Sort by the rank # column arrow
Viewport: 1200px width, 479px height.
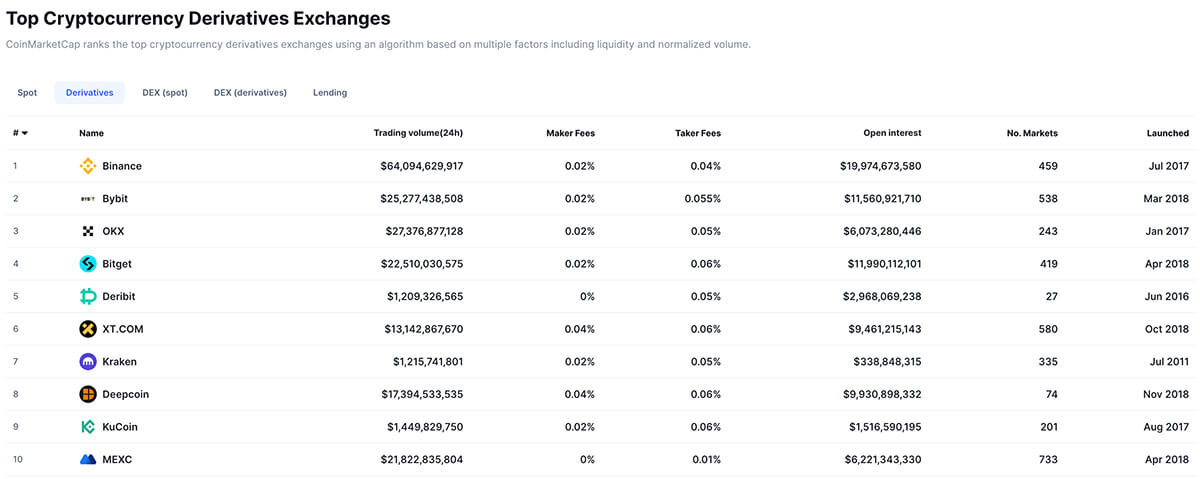[x=24, y=133]
